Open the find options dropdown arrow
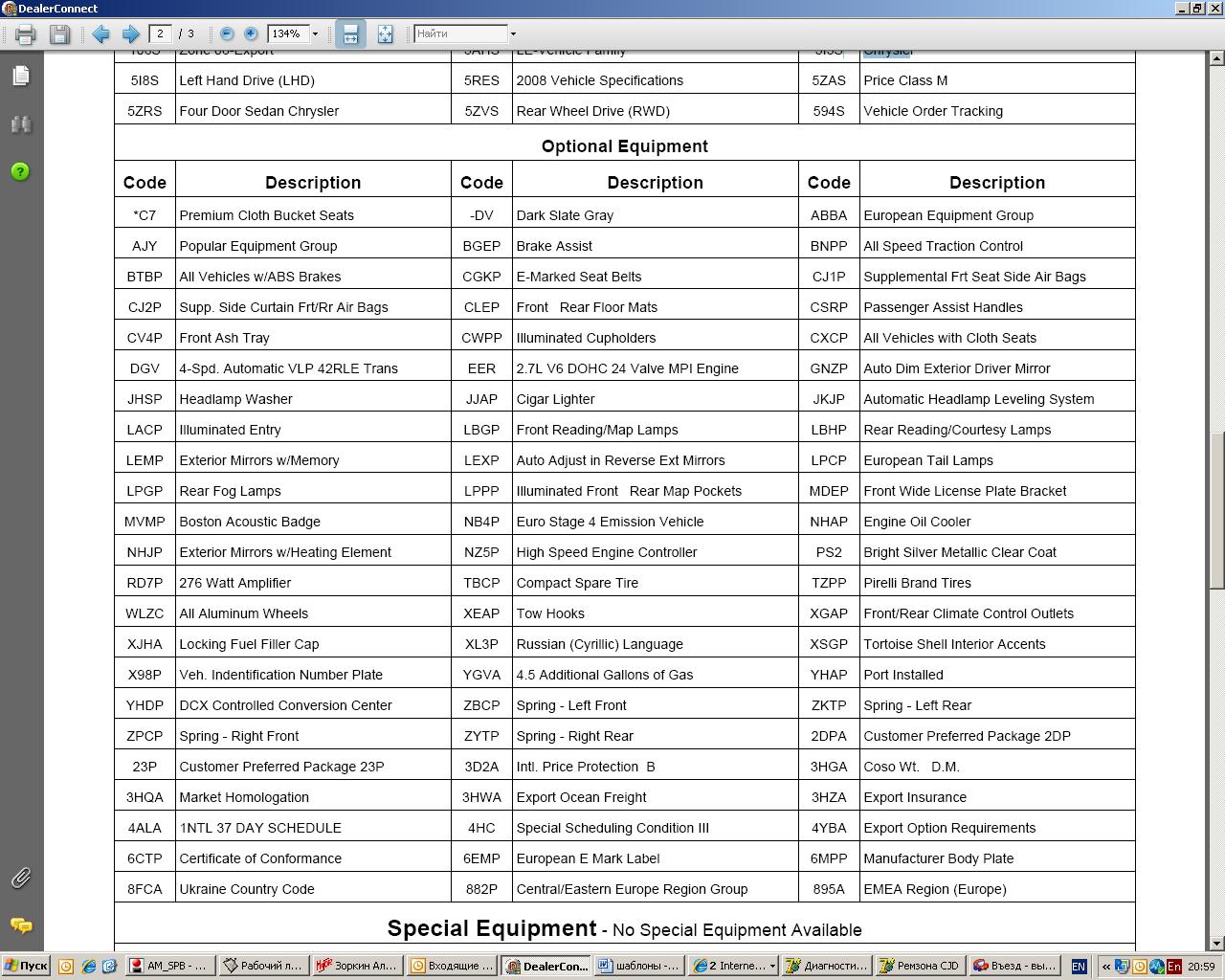This screenshot has width=1225, height=980. 513,33
